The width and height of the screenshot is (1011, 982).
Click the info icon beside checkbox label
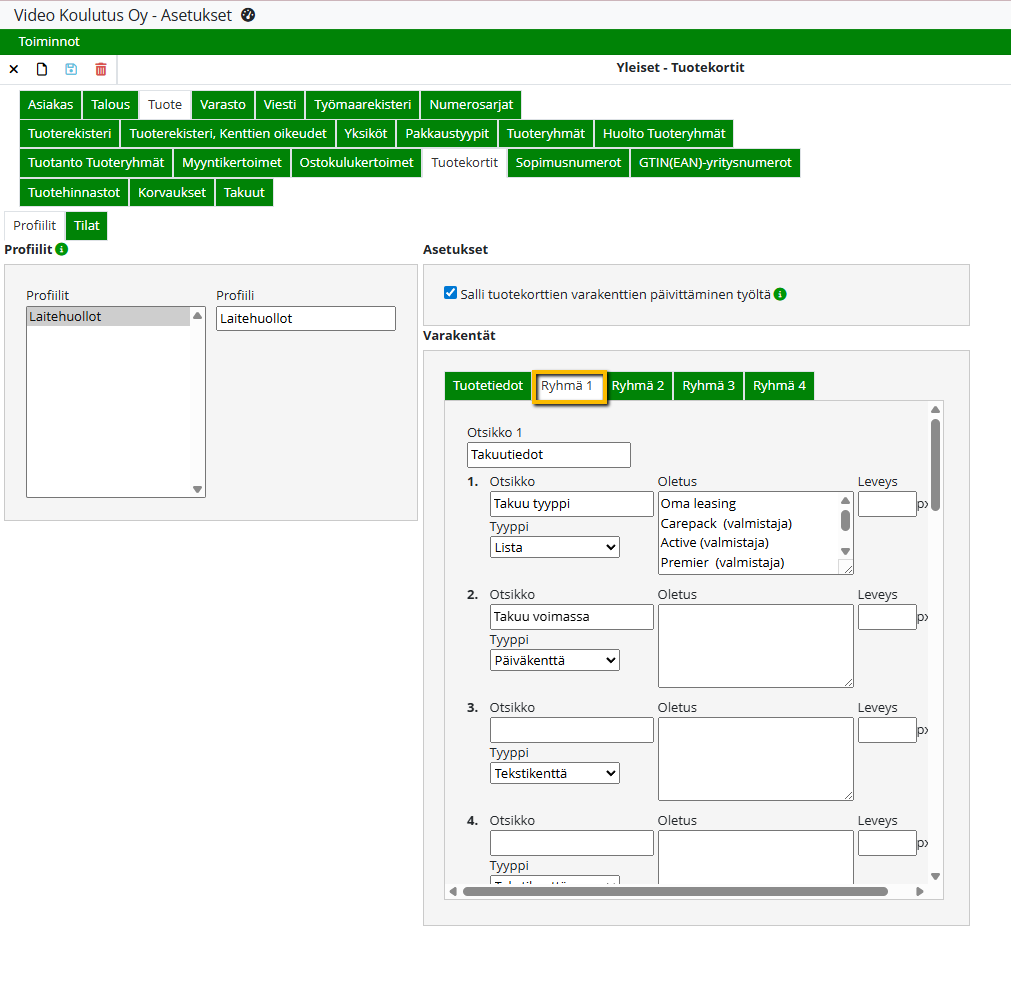pyautogui.click(x=780, y=294)
